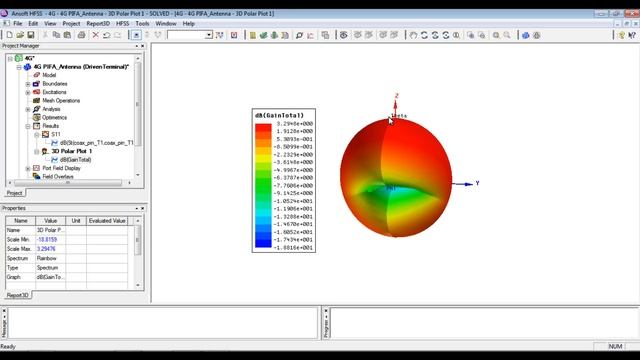Image resolution: width=640 pixels, height=360 pixels.
Task: Click the Evaluated Value column header
Action: (x=107, y=221)
